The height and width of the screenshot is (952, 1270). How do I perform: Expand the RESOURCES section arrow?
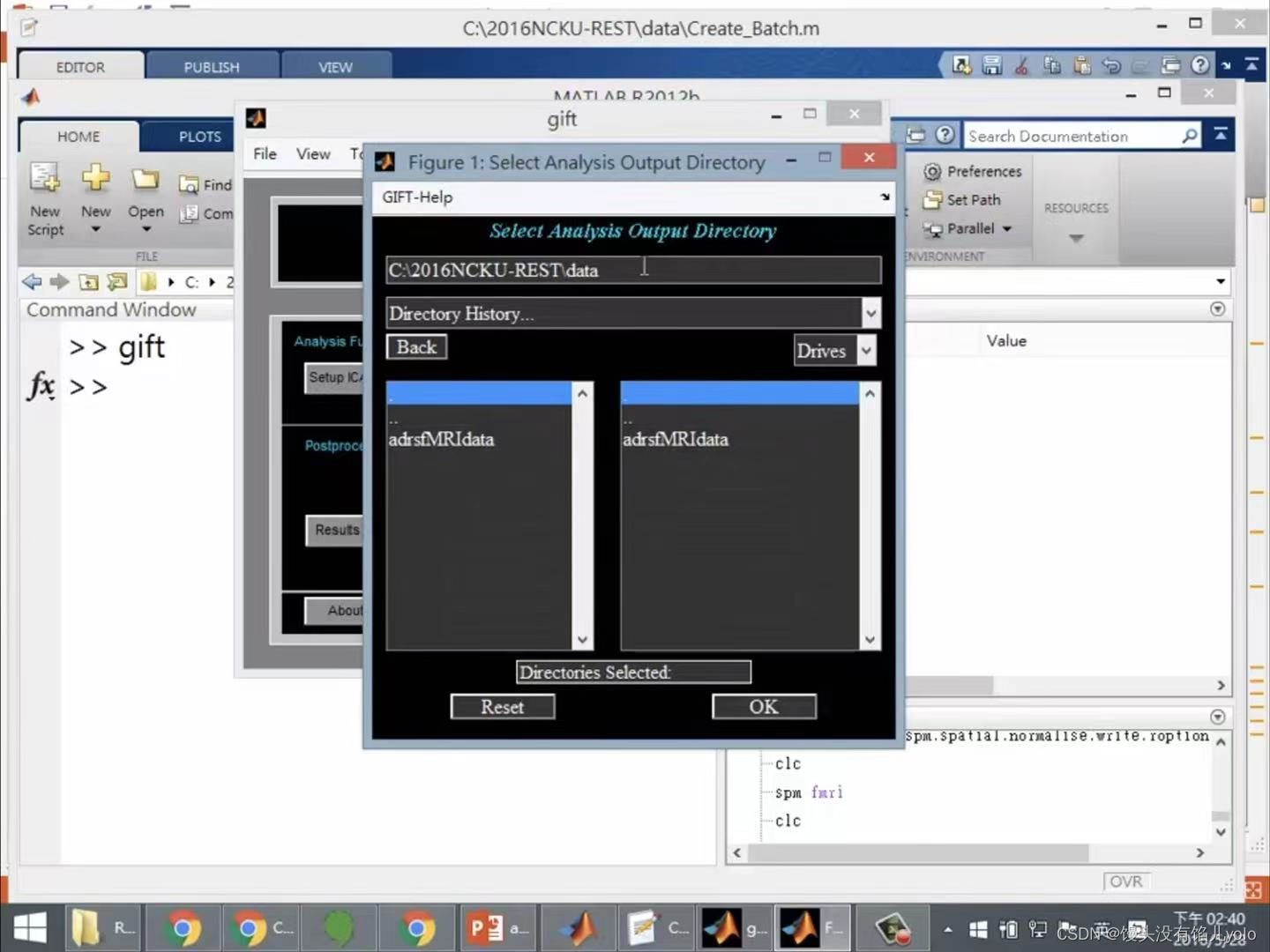1076,238
